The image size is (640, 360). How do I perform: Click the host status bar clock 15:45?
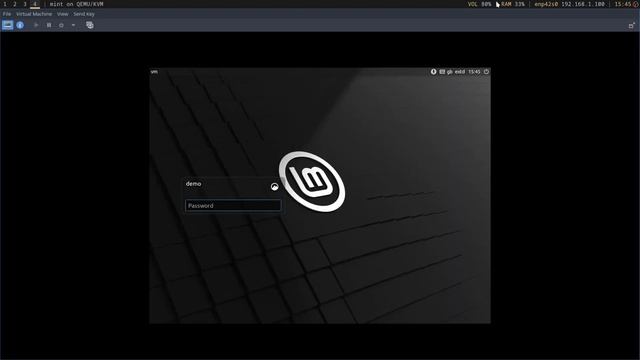click(623, 4)
